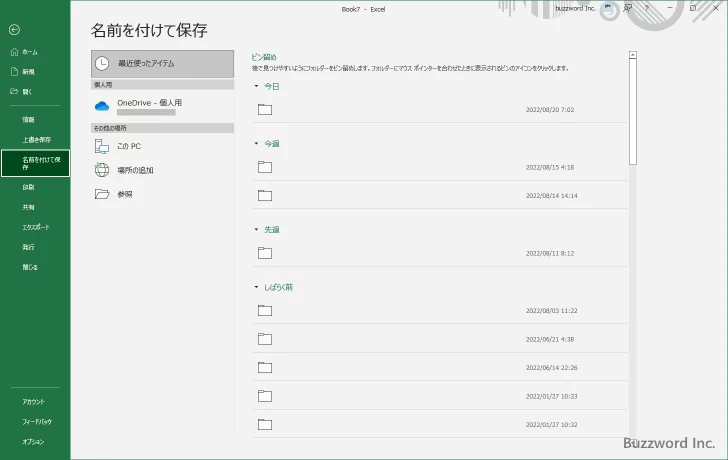Image resolution: width=728 pixels, height=460 pixels.
Task: Click the date text 2022/06/14 22:26
Action: [552, 368]
